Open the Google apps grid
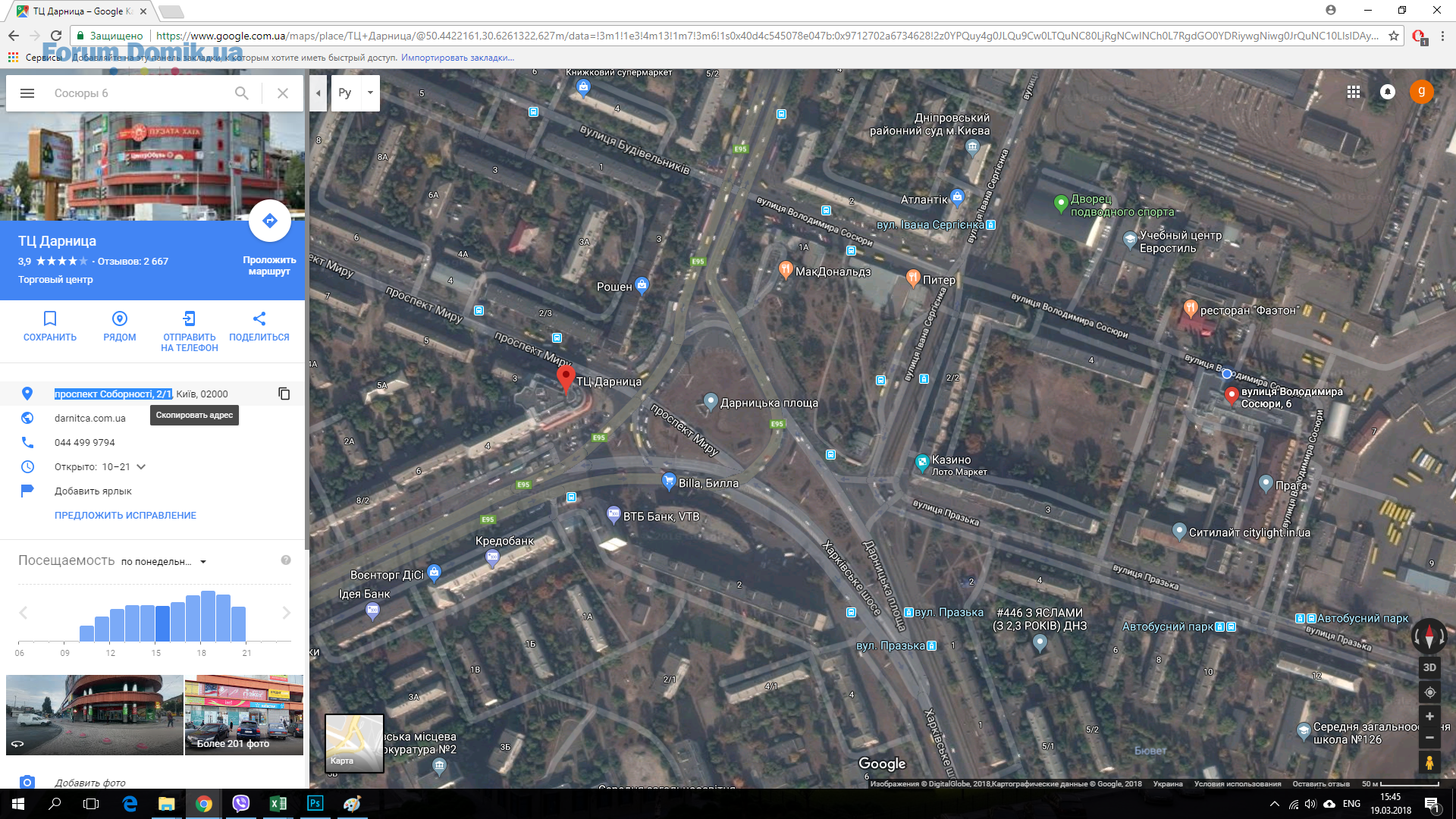Screen dimensions: 1456x819 (1354, 92)
